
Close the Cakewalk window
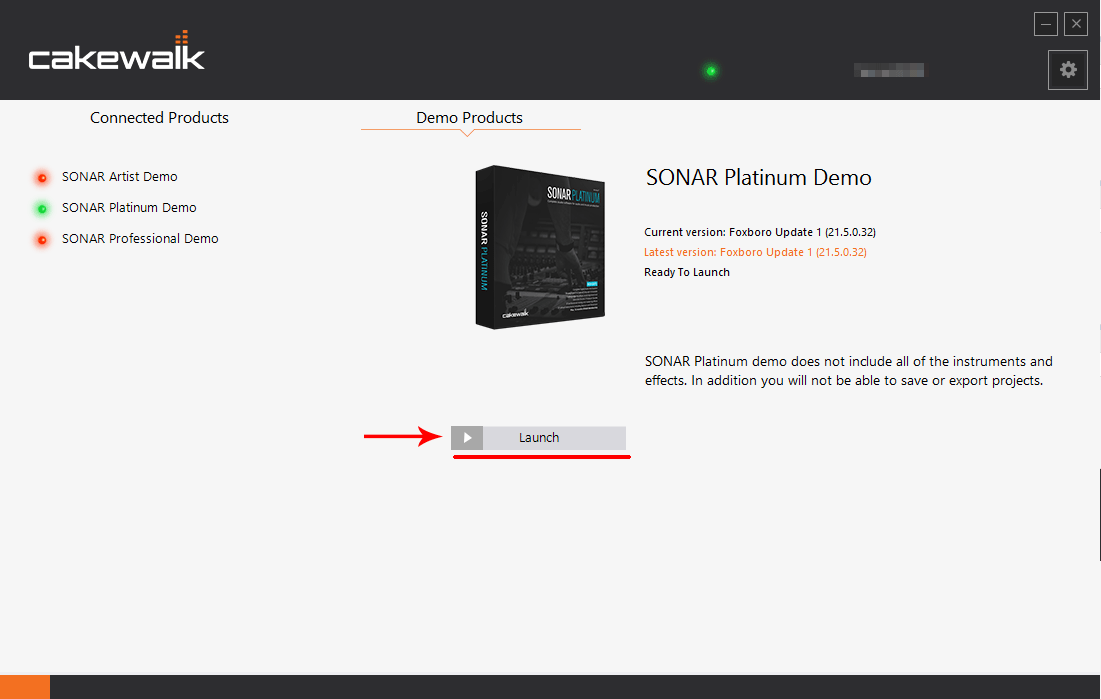click(1076, 24)
